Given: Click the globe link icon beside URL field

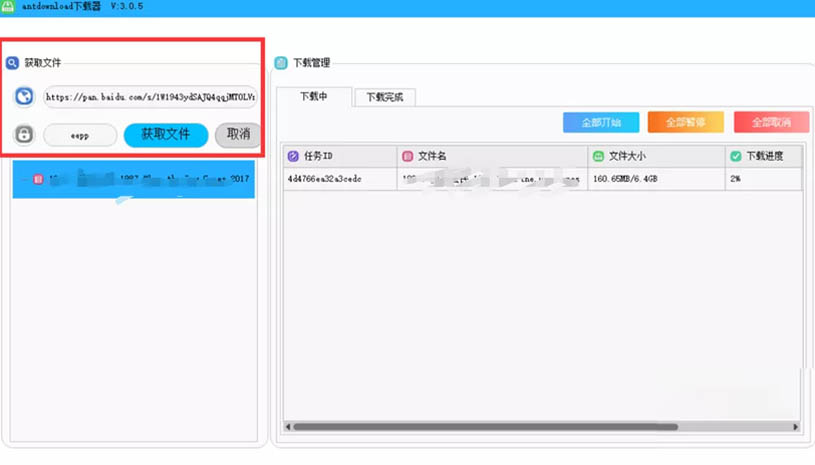Looking at the screenshot, I should coord(24,97).
